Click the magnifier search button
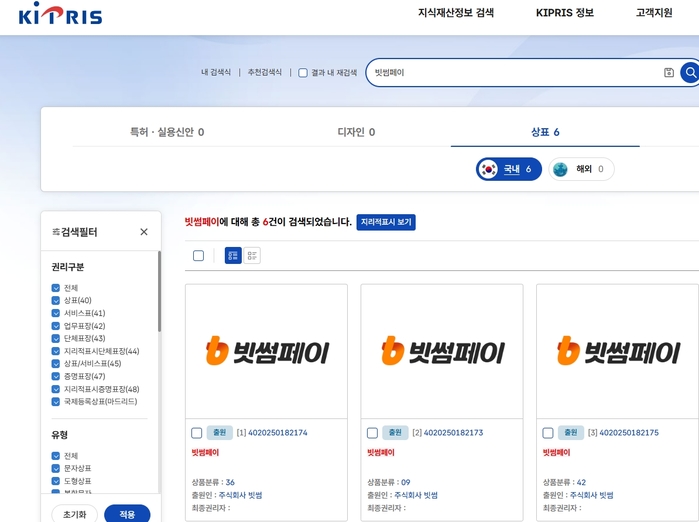 point(690,72)
